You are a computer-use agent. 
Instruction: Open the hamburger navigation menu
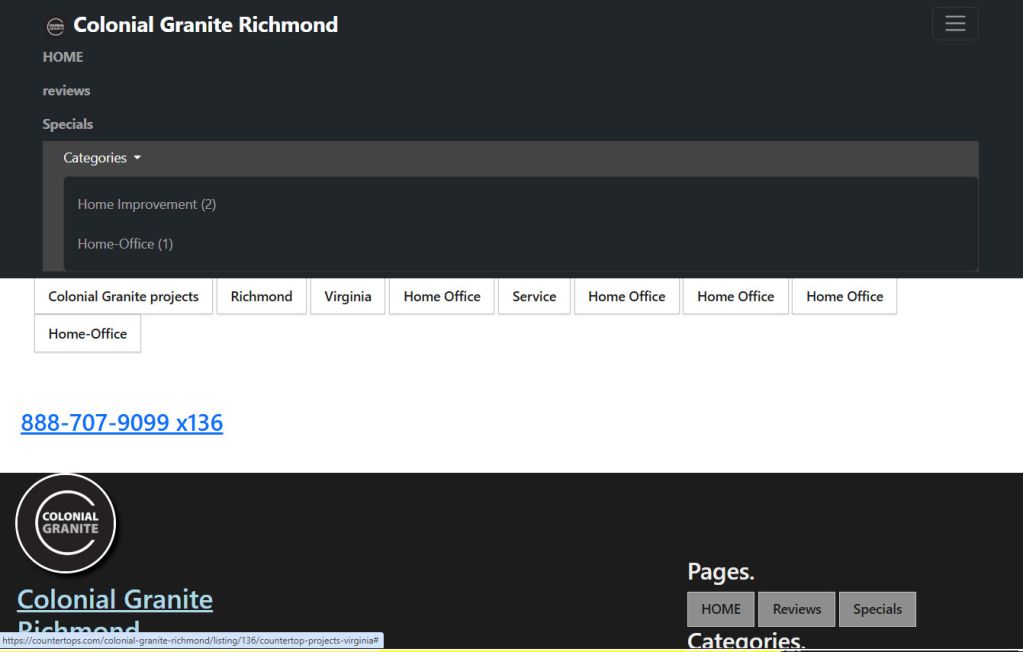pyautogui.click(x=954, y=23)
